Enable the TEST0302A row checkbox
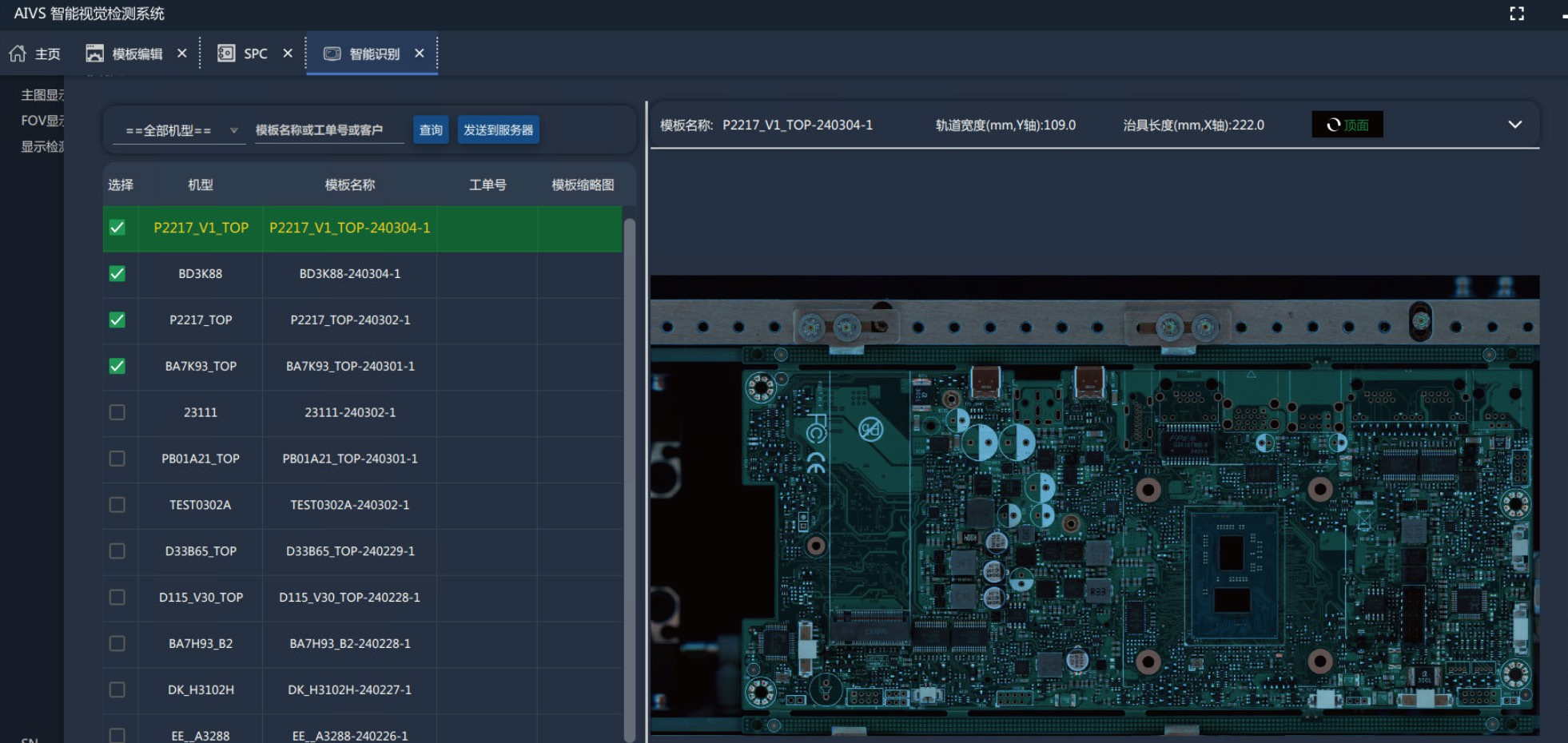 click(x=117, y=505)
